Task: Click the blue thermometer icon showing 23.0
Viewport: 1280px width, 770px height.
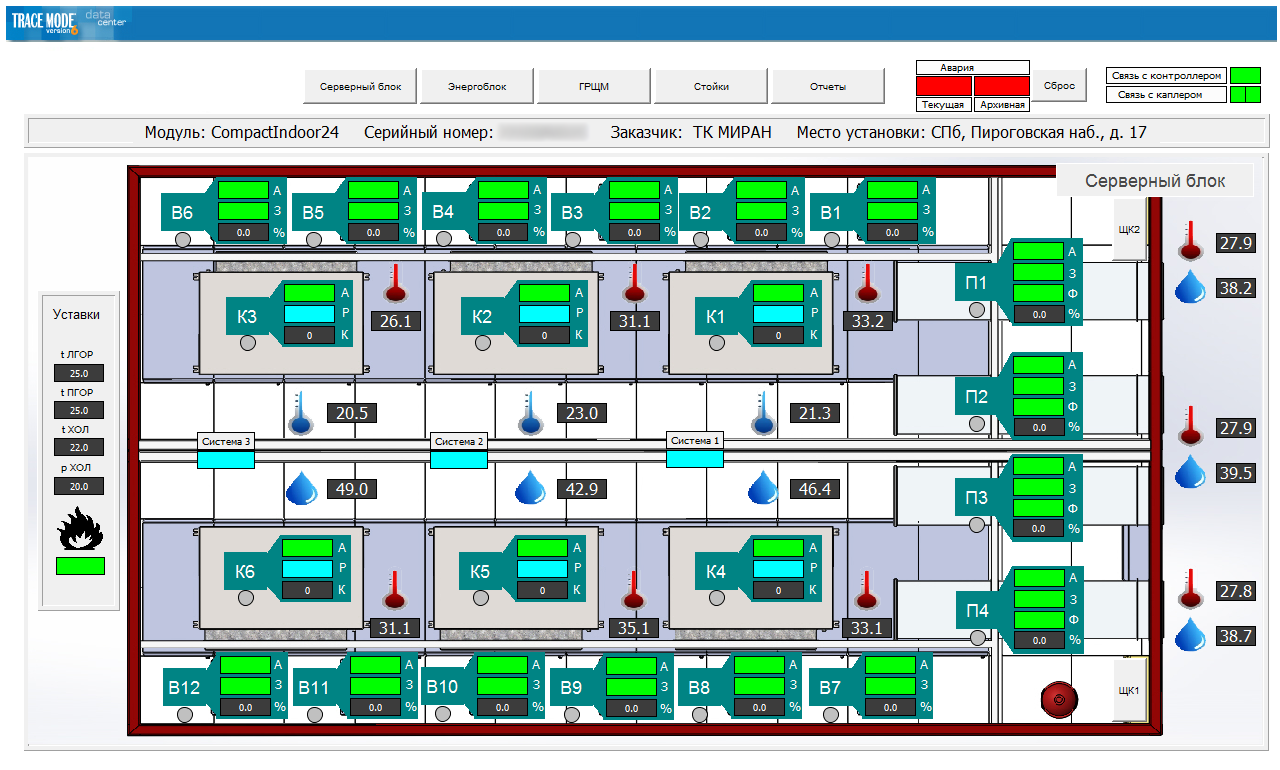Action: [x=529, y=413]
